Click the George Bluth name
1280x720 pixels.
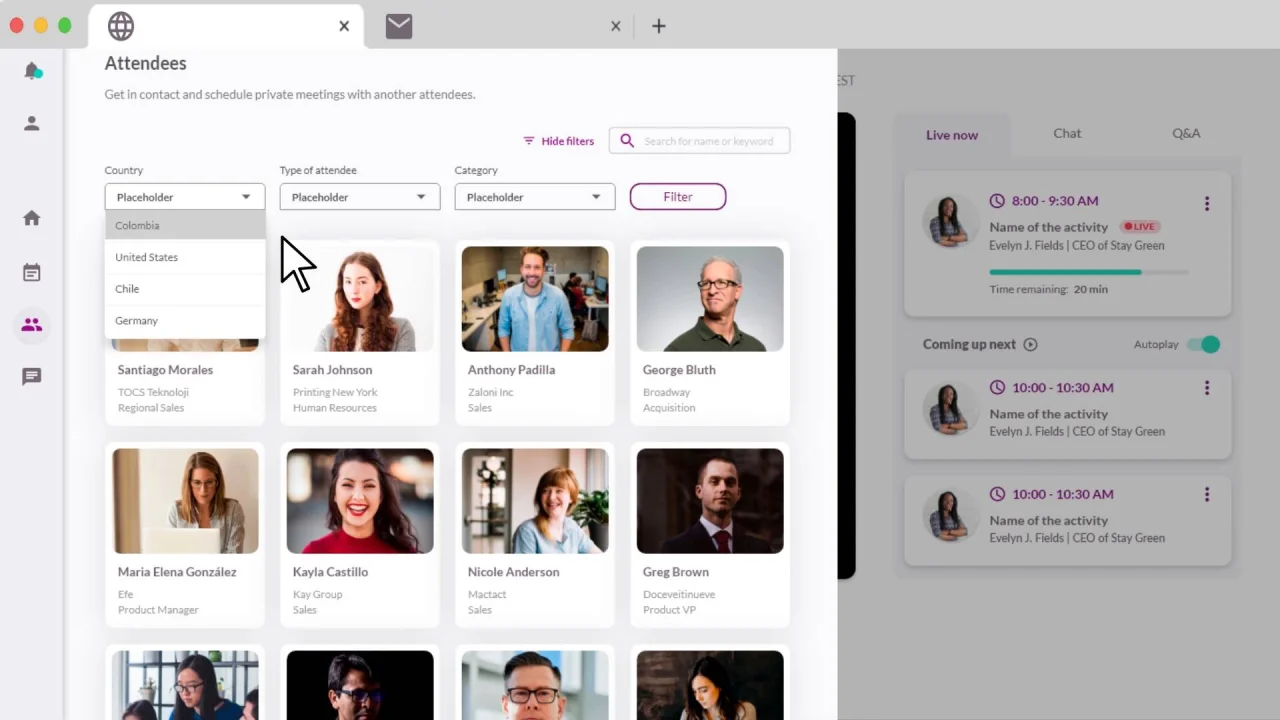click(679, 370)
